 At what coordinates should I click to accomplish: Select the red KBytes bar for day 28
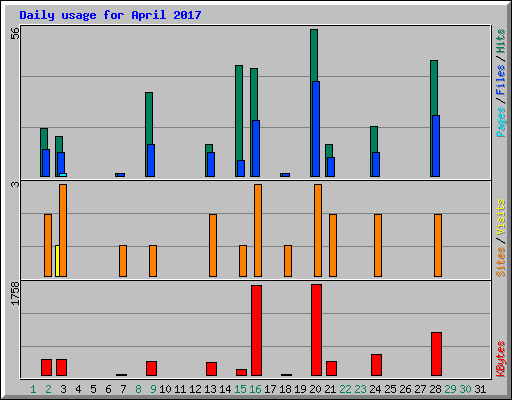[436, 354]
